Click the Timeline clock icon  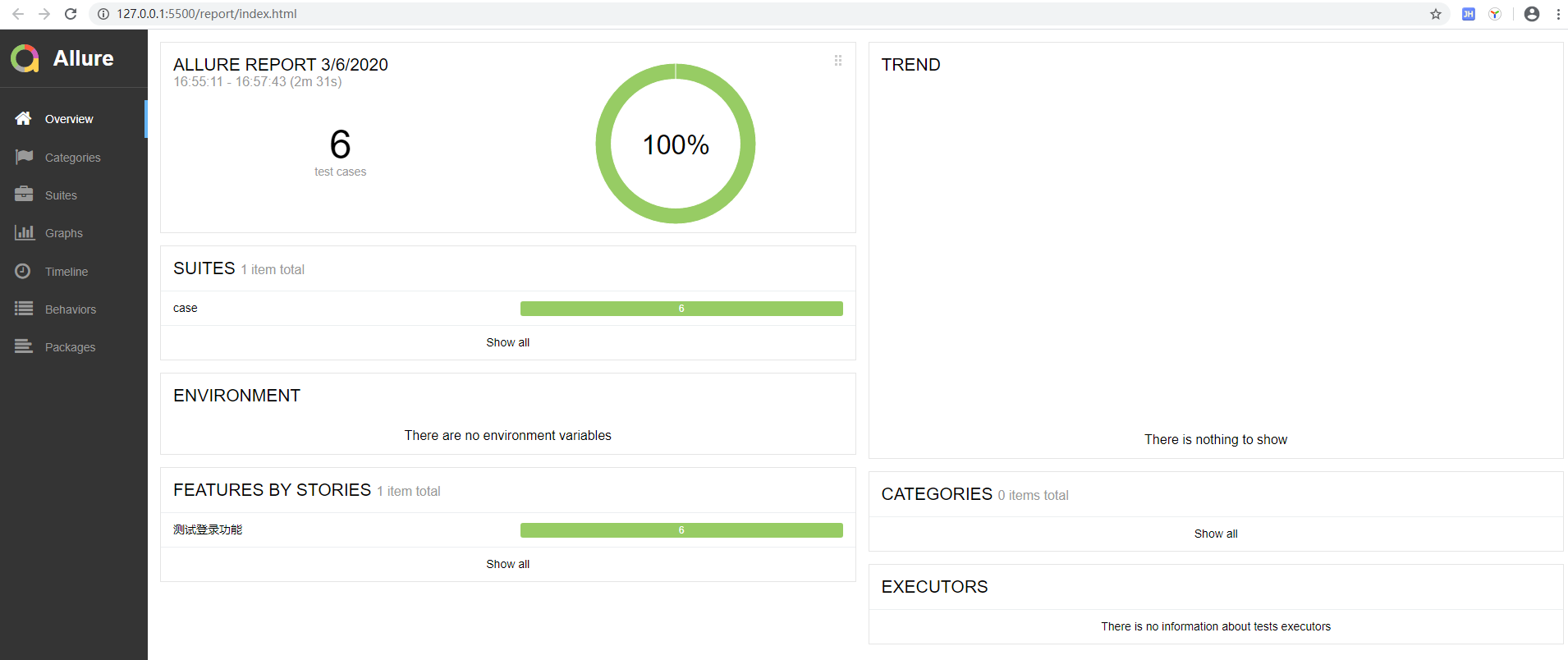(x=23, y=271)
